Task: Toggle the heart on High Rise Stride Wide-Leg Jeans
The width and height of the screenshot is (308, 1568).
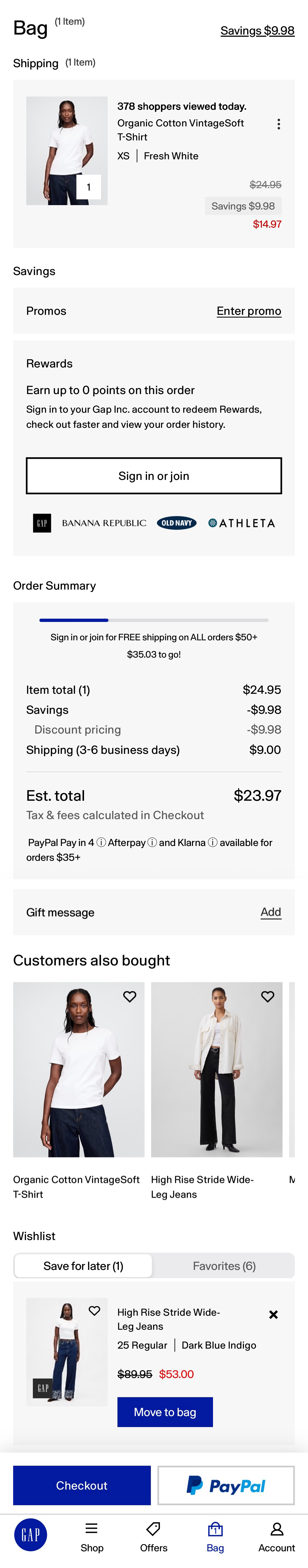Action: point(267,997)
